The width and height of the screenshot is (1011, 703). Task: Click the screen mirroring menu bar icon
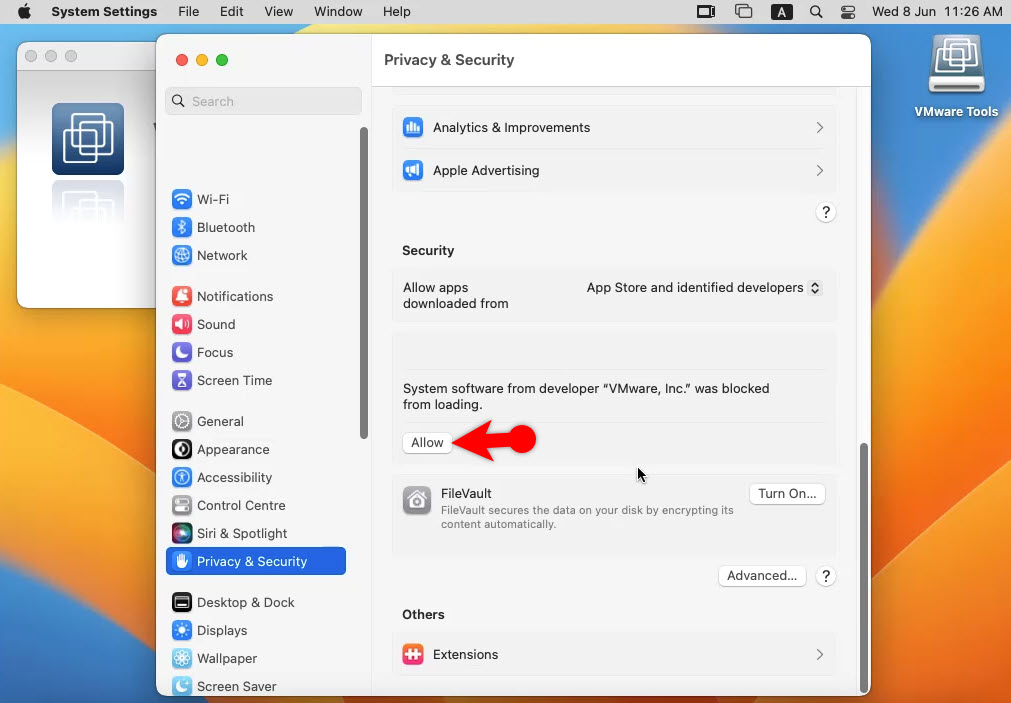[706, 12]
